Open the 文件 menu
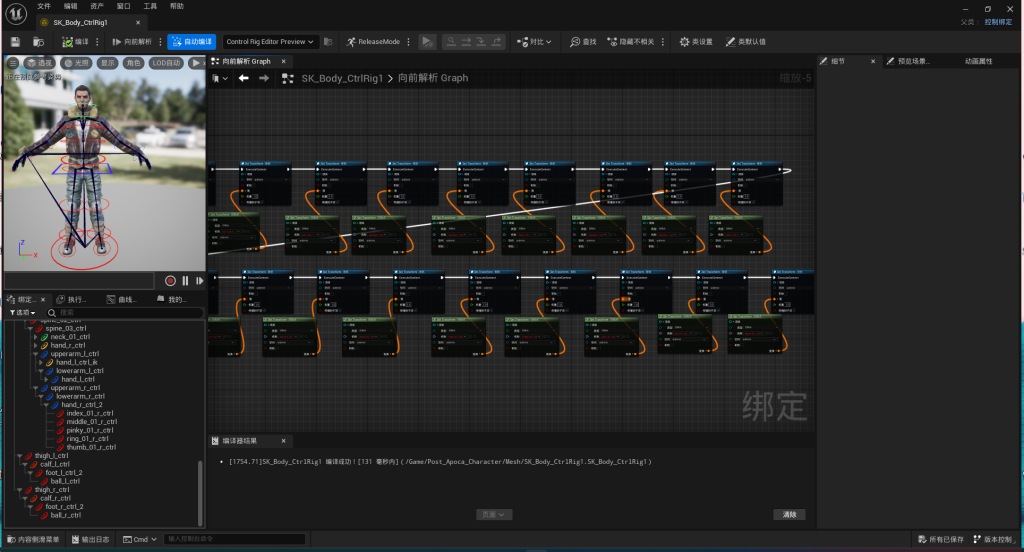Viewport: 1024px width, 552px height. [44, 6]
